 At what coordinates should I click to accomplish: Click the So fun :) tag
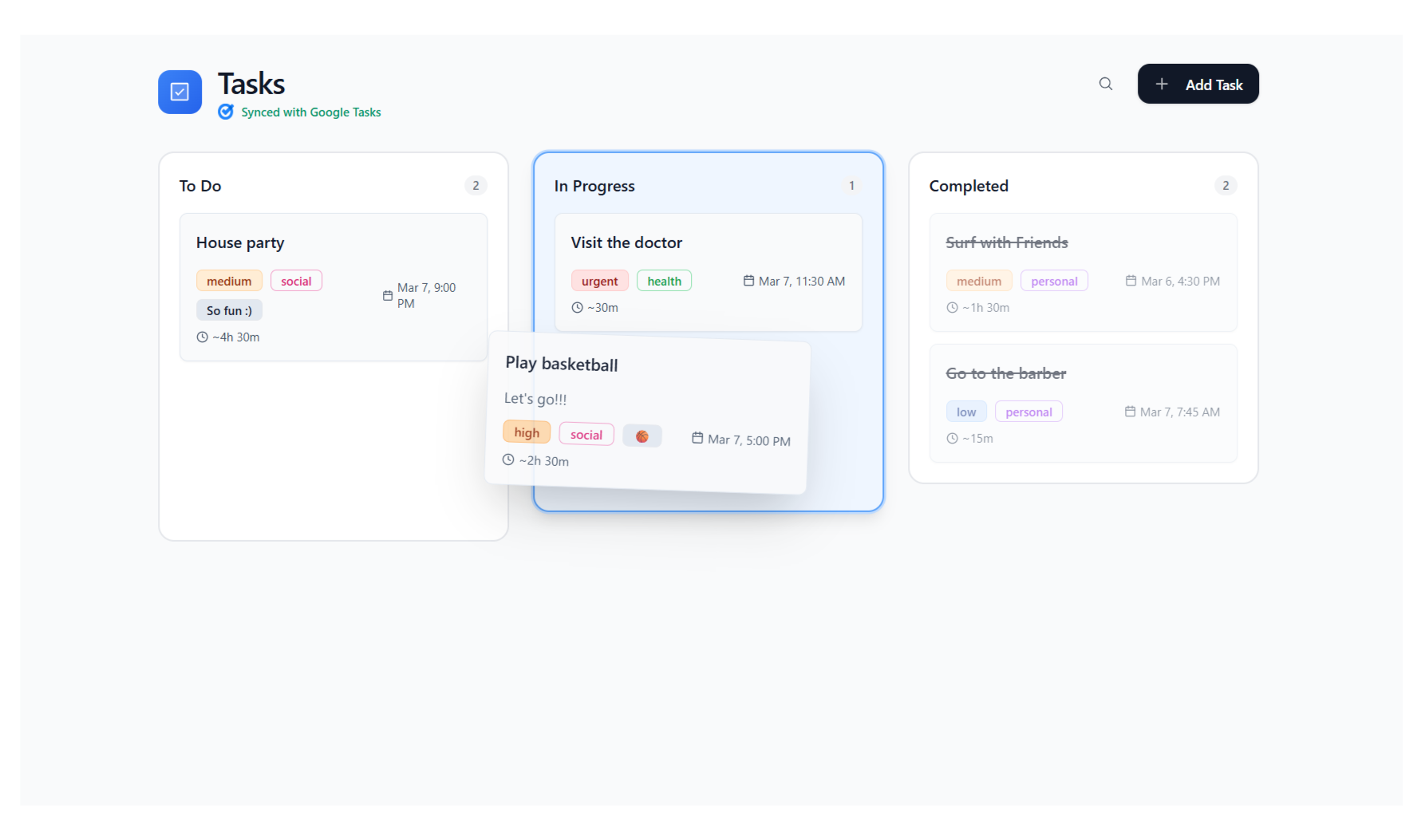[x=229, y=311]
